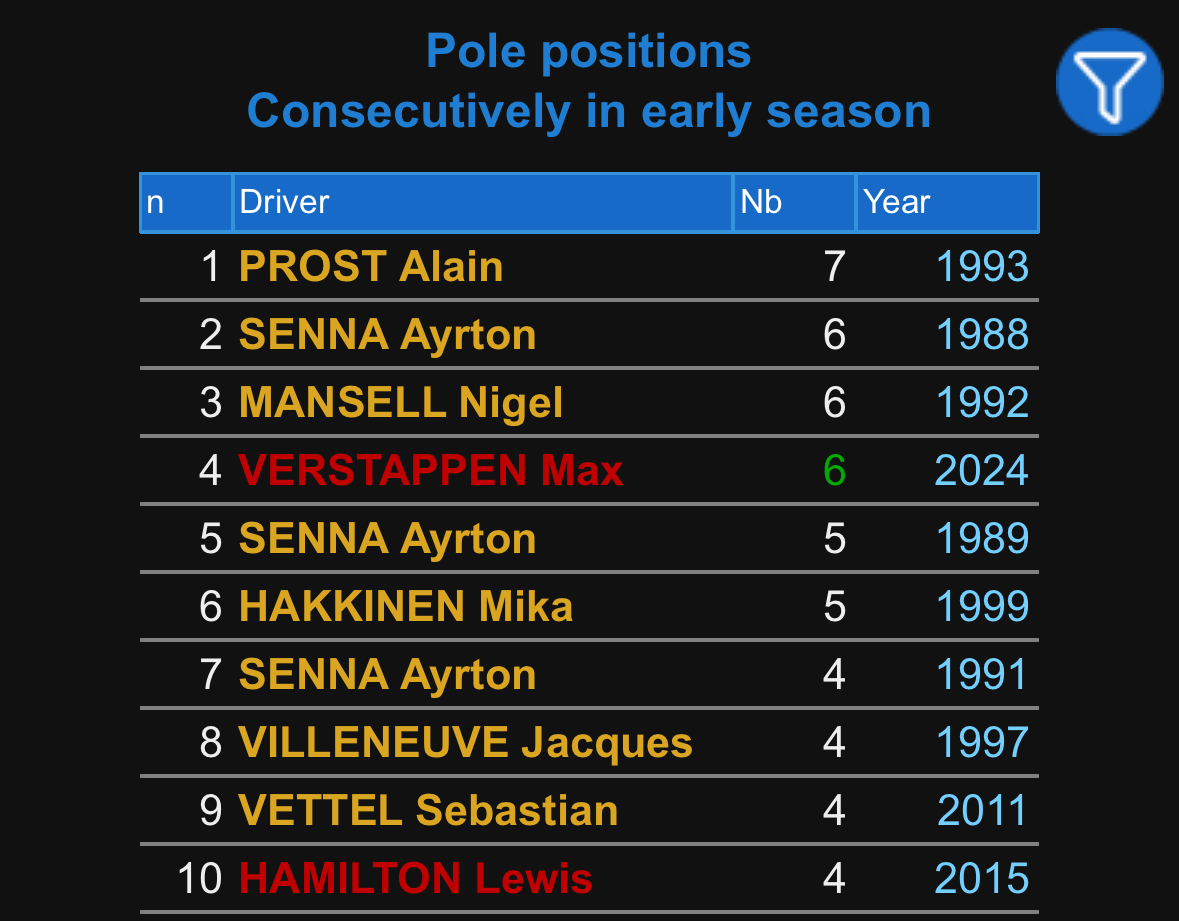Open VERSTAPPEN Max driver link
The width and height of the screenshot is (1179, 921).
point(431,471)
